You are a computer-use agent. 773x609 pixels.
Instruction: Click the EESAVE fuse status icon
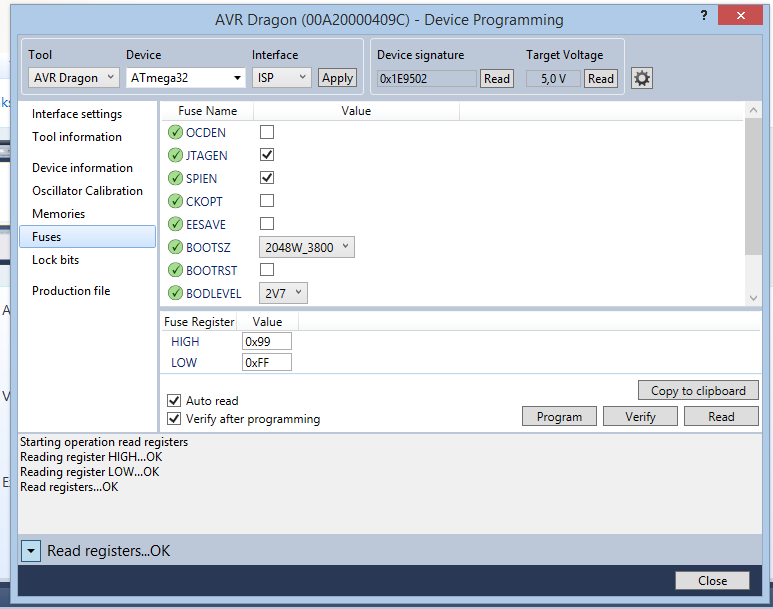pos(175,224)
